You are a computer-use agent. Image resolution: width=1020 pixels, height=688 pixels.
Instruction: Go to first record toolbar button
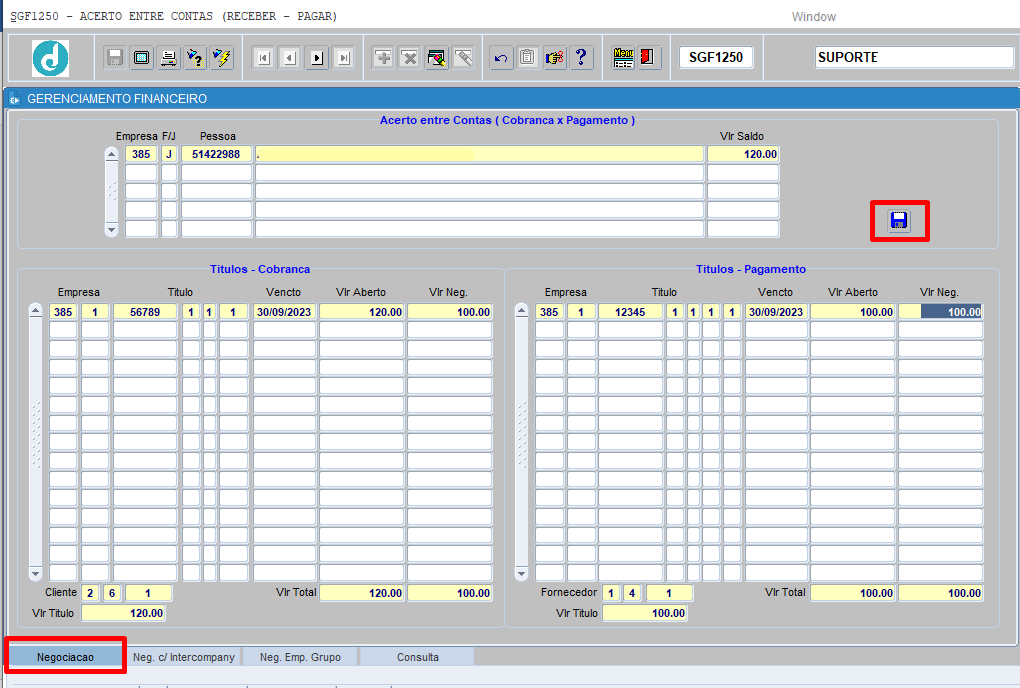click(x=263, y=59)
